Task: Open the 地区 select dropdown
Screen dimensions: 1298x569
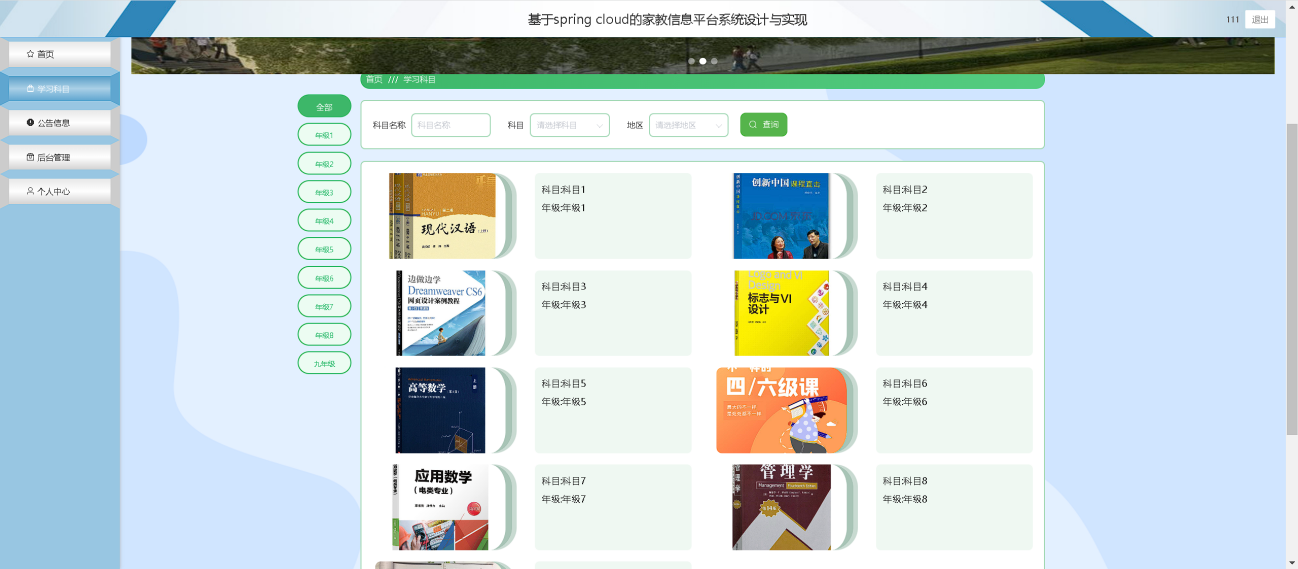Action: pos(689,125)
